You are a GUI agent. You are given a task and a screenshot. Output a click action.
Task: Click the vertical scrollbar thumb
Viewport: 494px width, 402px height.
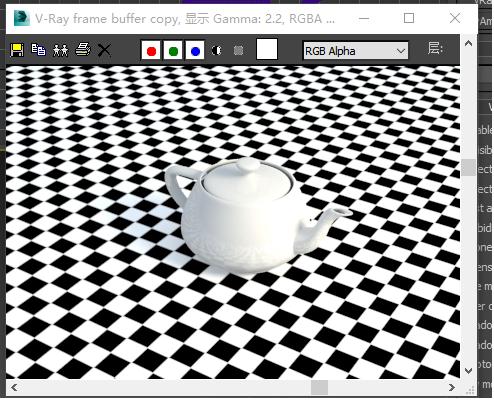point(468,167)
